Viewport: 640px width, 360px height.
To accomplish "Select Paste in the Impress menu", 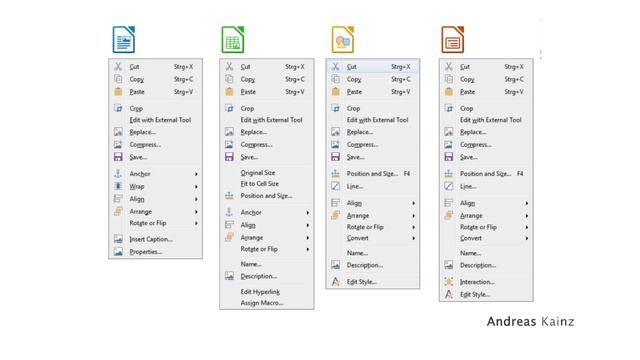I will point(467,92).
